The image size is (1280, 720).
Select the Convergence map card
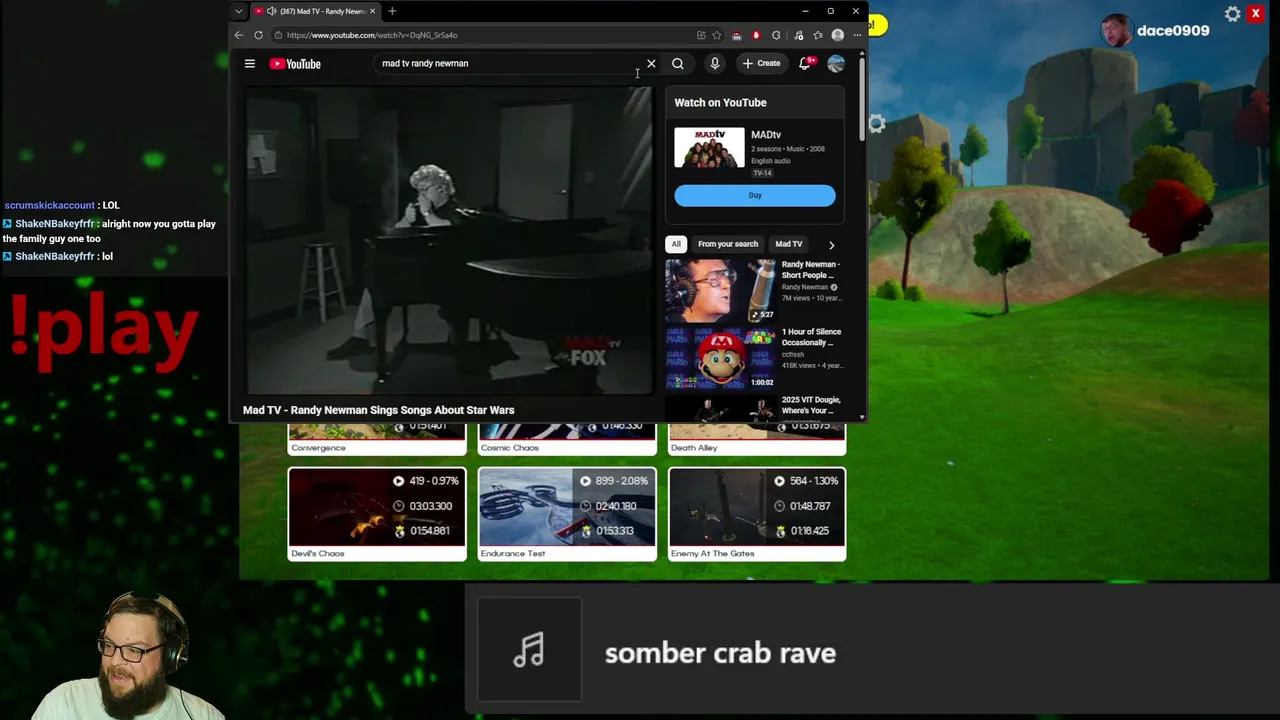pyautogui.click(x=377, y=438)
